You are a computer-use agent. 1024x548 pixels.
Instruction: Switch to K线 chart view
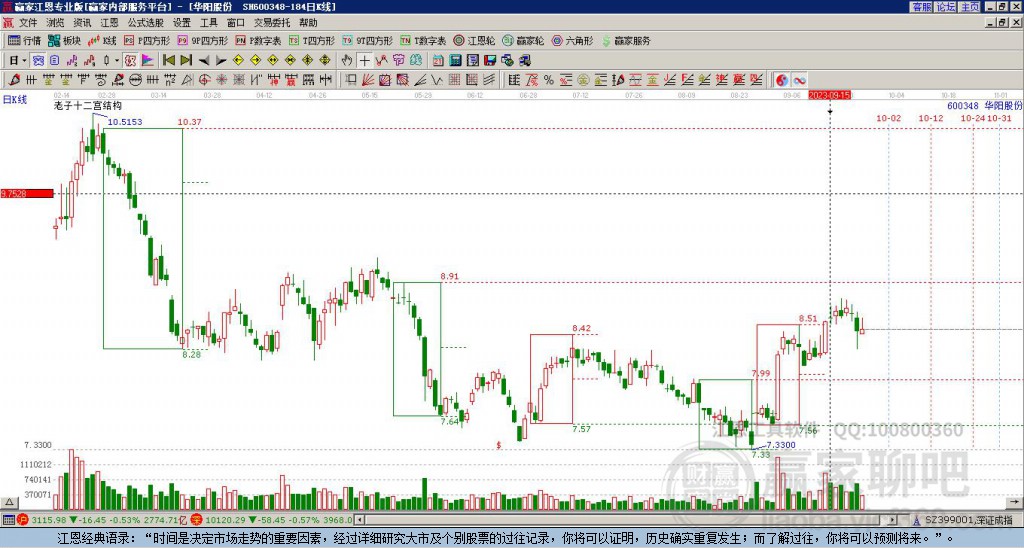[x=102, y=40]
